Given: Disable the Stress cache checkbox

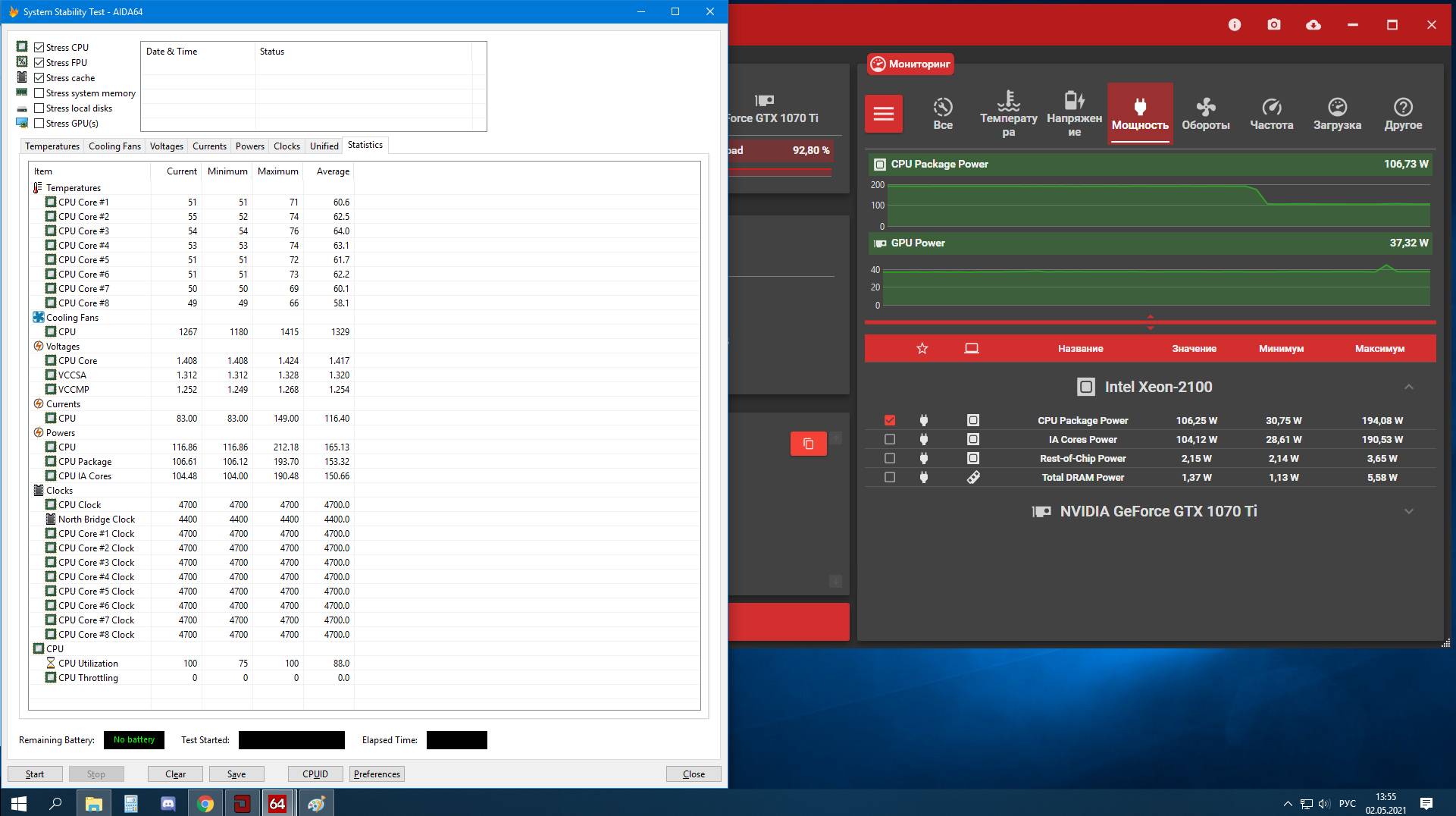Looking at the screenshot, I should pos(39,77).
